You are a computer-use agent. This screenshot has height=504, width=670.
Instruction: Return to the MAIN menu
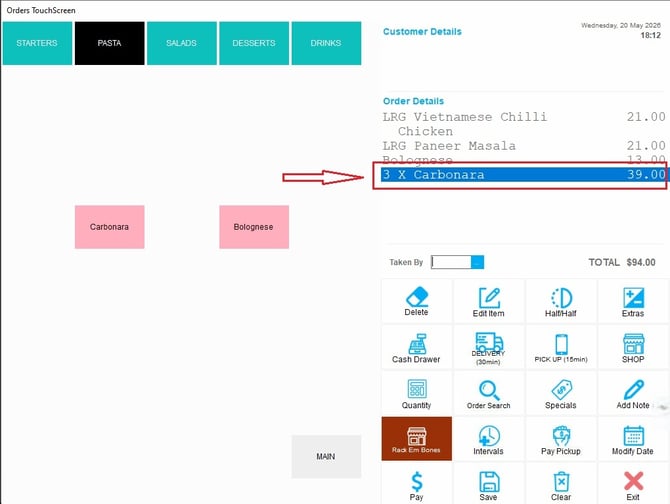tap(326, 457)
